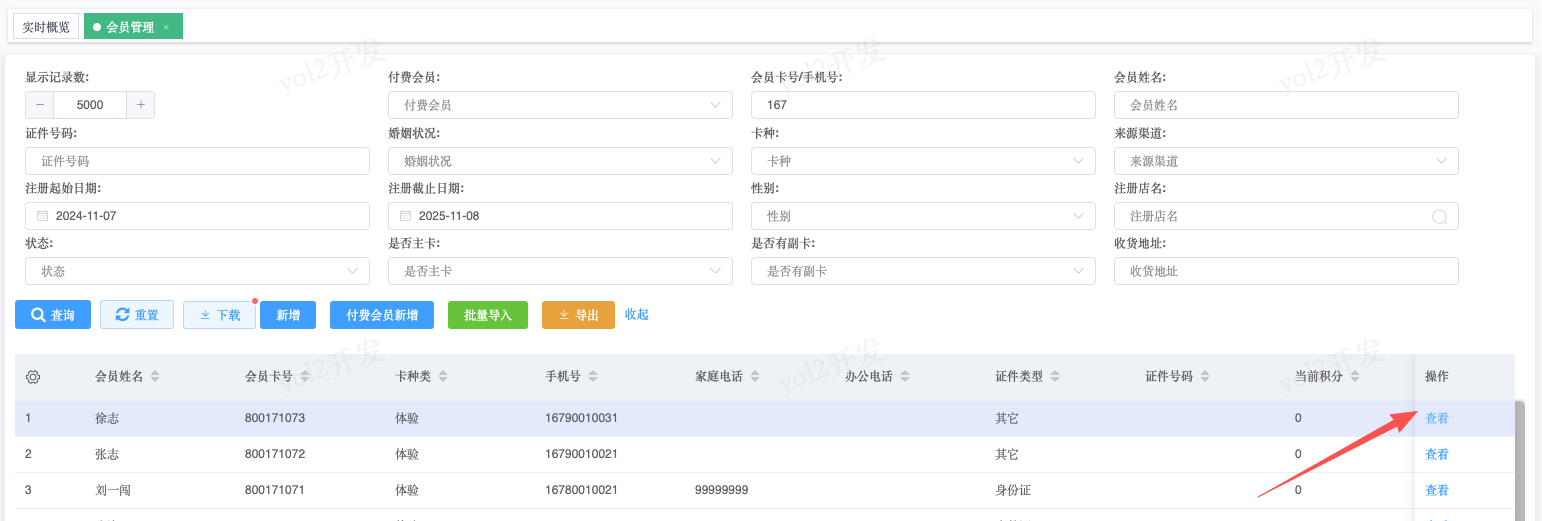Select the 身份证 ID type cell
Screen dimensions: 1542x521
click(x=1013, y=490)
